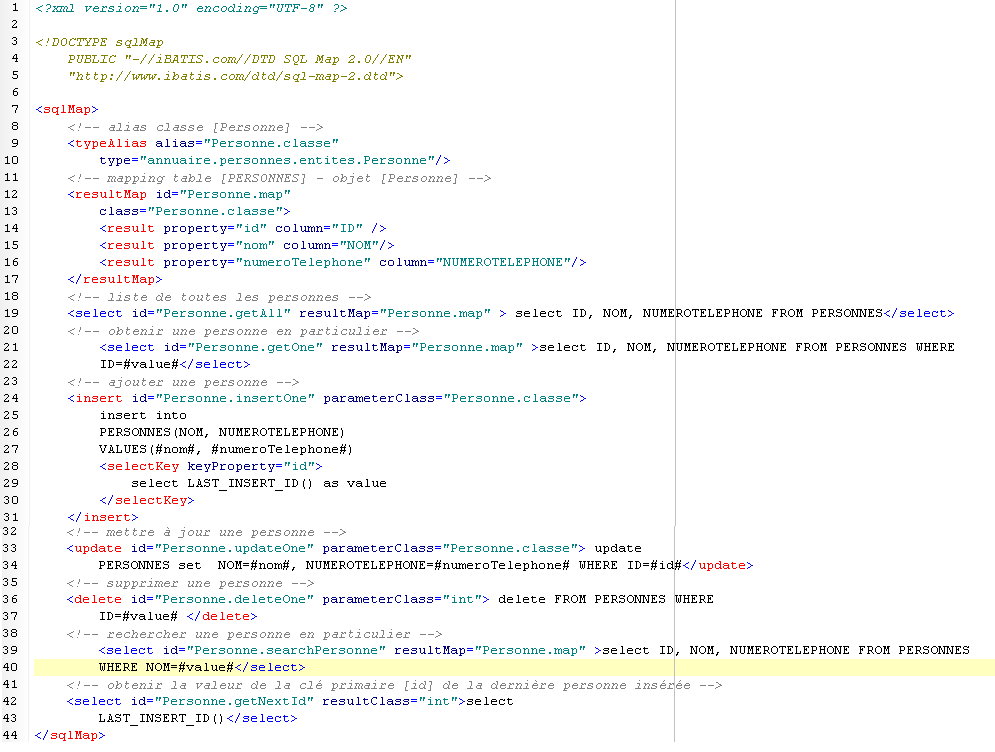Click 'WHERE NOM=#value#' on highlighted line 40
995x752 pixels.
tap(166, 668)
